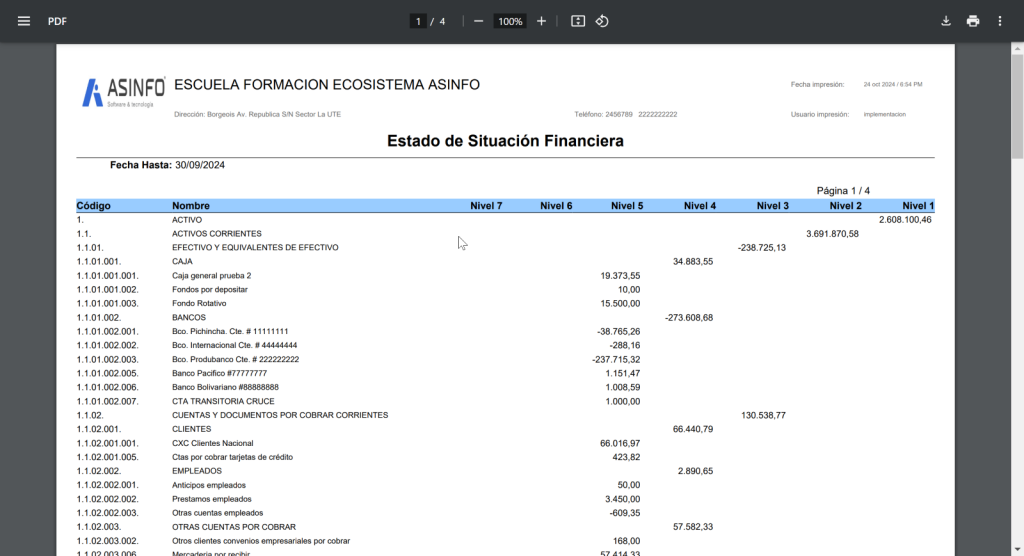Select Fondo Rotativo value 15.500,00
The height and width of the screenshot is (556, 1024).
[x=620, y=304]
